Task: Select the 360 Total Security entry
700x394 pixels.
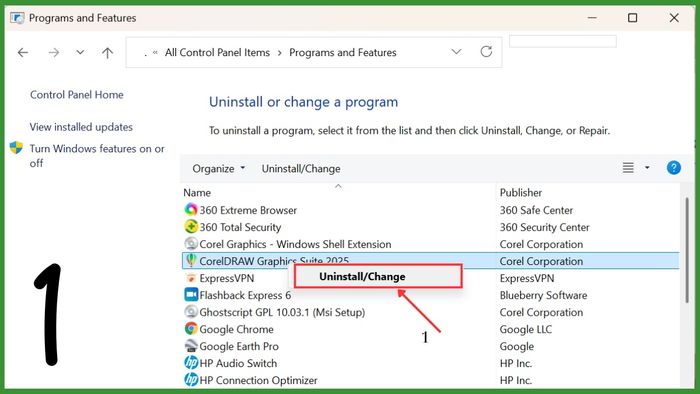Action: click(240, 227)
